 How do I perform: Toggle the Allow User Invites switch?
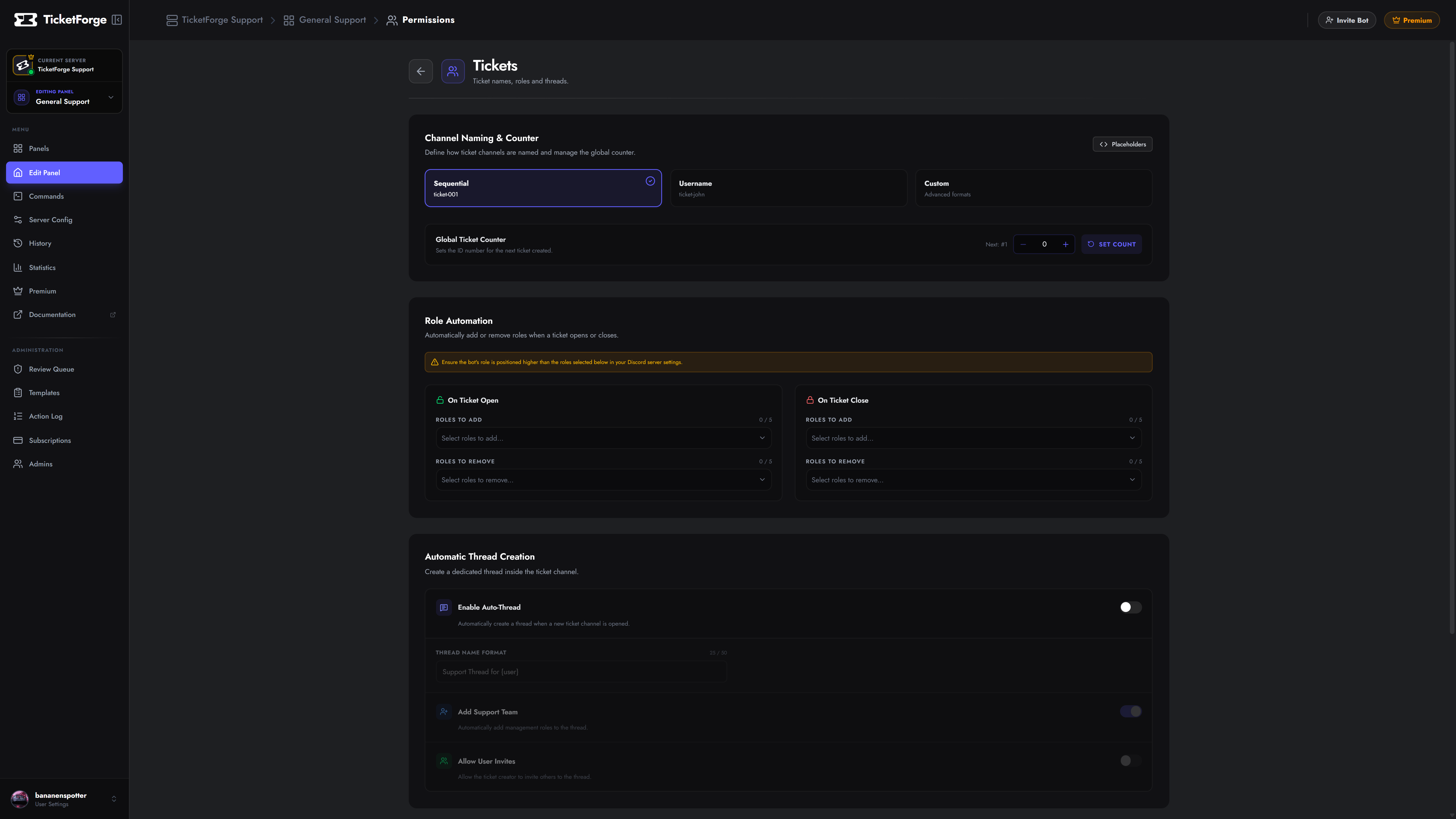coord(1130,761)
